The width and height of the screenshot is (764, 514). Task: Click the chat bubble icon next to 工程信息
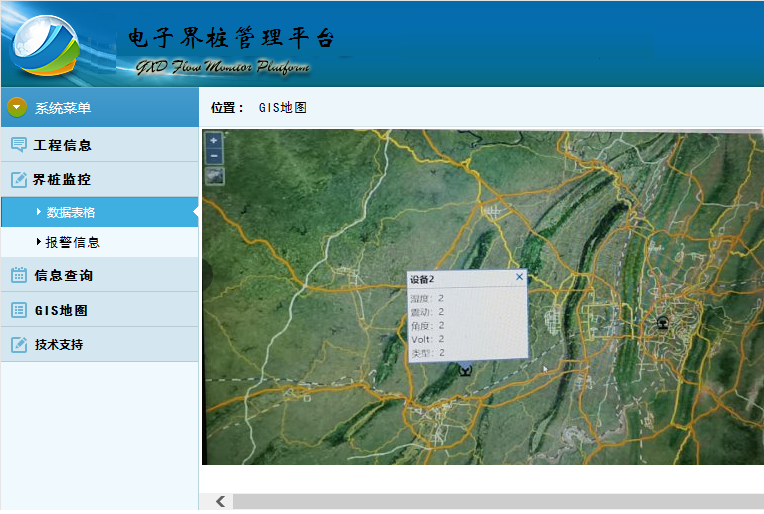[x=18, y=145]
